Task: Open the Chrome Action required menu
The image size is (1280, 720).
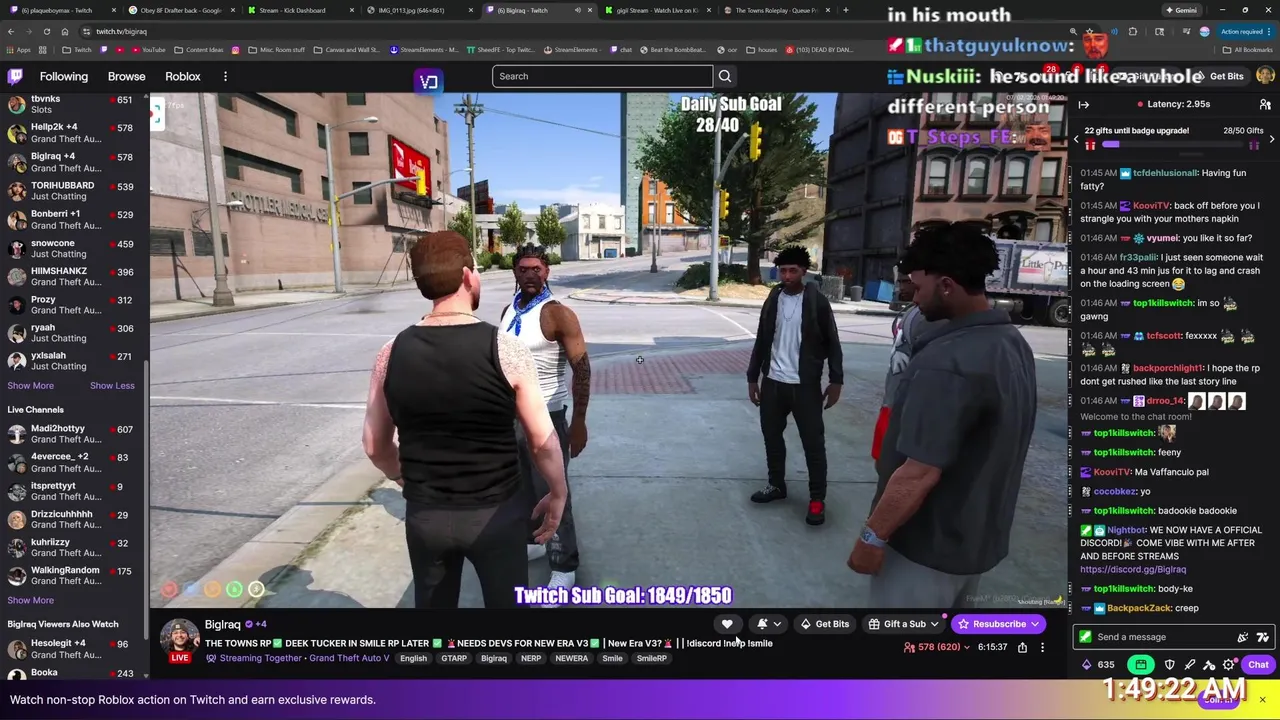Action: point(1246,31)
